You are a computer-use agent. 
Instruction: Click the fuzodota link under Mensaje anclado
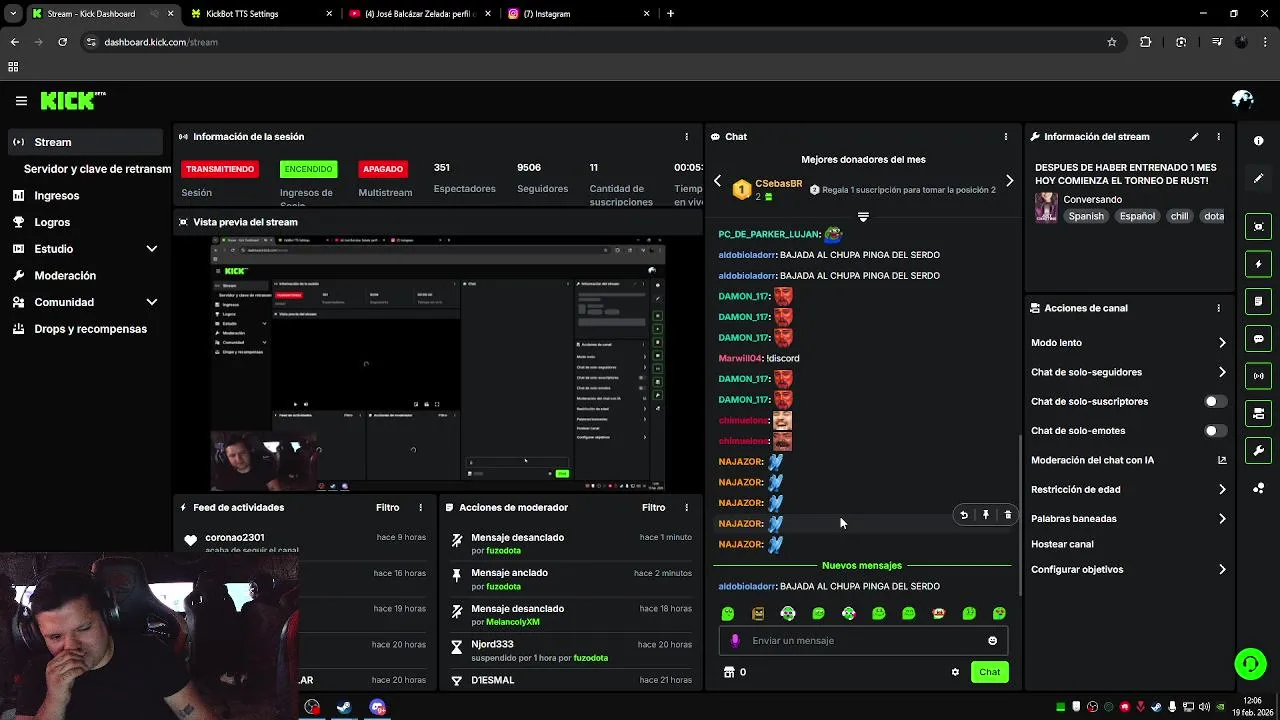[x=503, y=587]
